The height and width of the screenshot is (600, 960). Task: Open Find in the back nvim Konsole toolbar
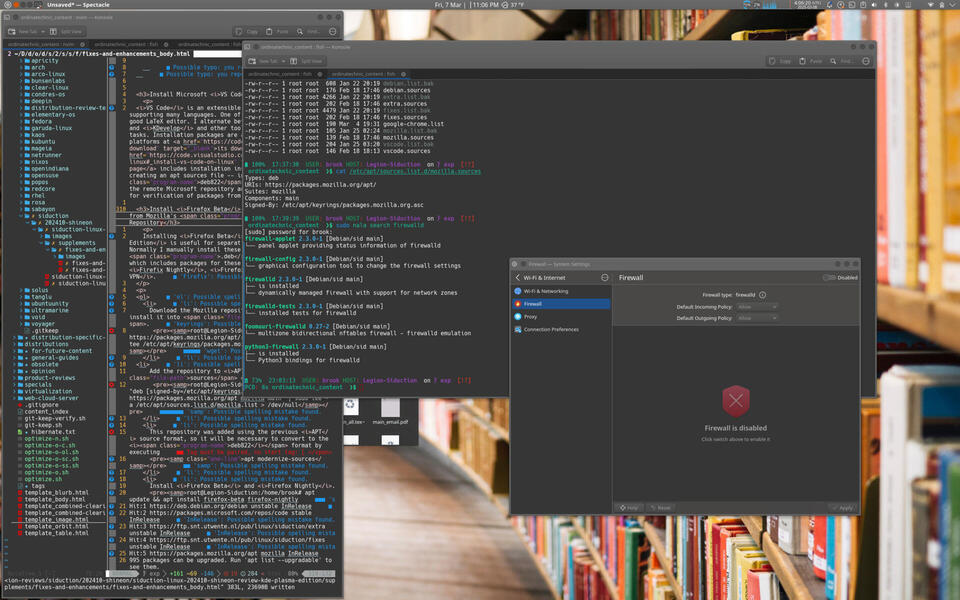click(308, 31)
